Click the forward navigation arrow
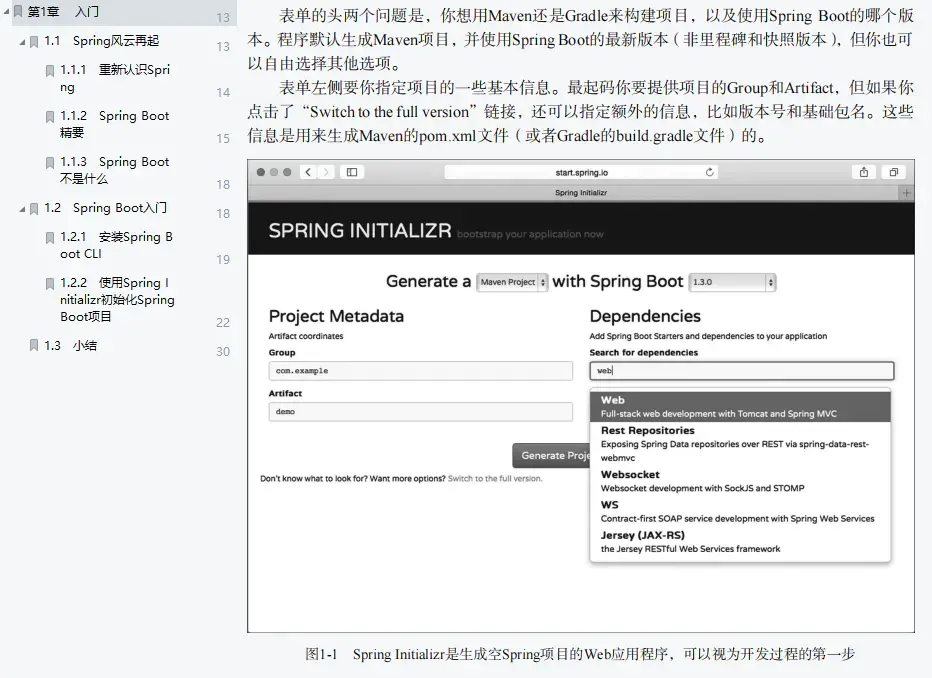932x678 pixels. pyautogui.click(x=320, y=170)
